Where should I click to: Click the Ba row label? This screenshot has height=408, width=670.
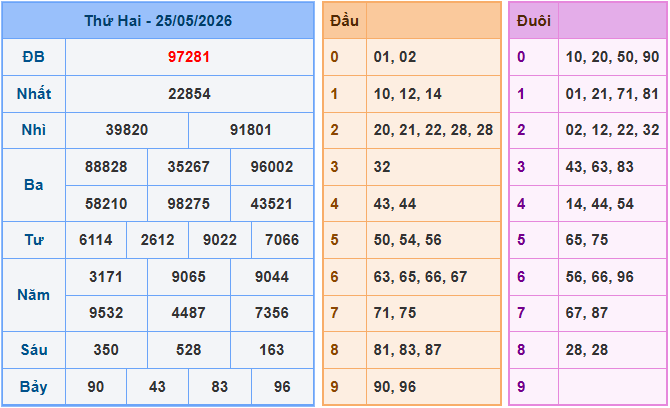[x=34, y=185]
